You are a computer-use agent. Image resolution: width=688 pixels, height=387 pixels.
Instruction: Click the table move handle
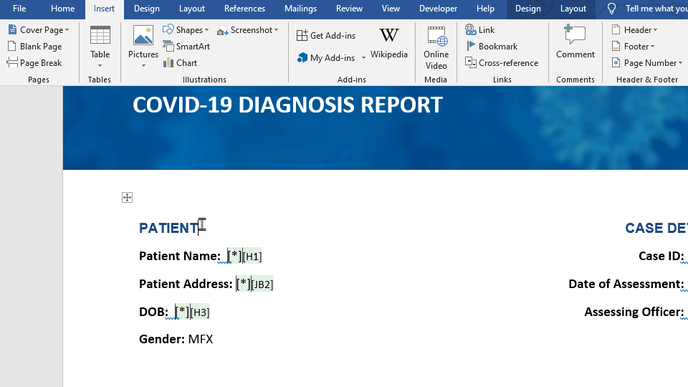pyautogui.click(x=127, y=197)
